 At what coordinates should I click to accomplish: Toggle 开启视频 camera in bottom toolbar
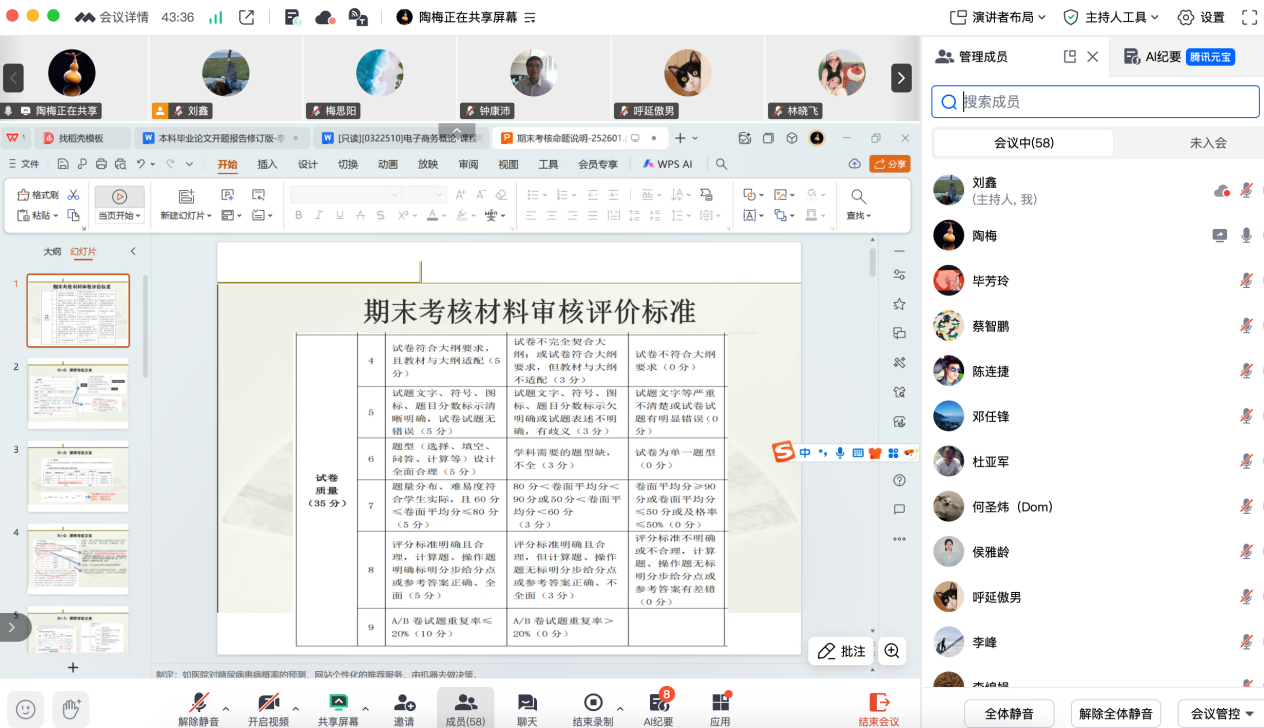point(268,704)
